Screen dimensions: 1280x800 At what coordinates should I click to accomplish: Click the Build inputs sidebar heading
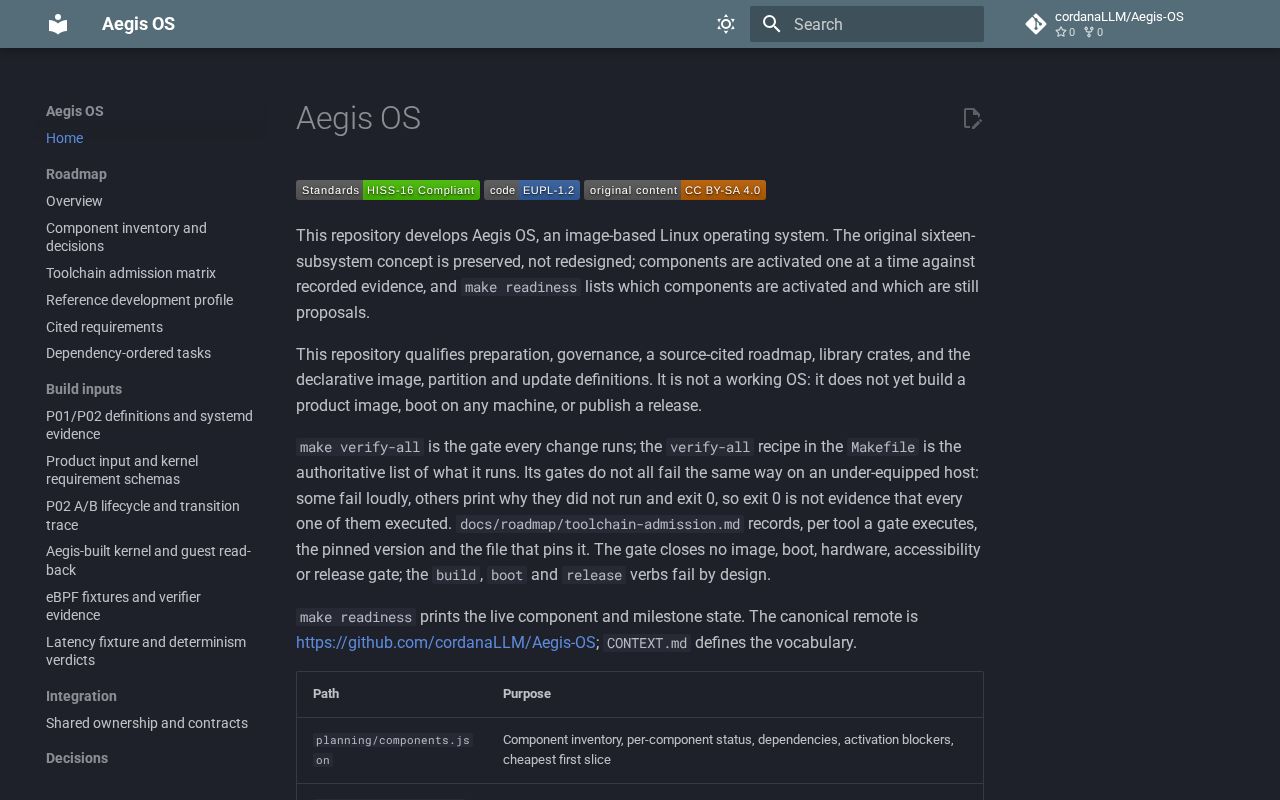pyautogui.click(x=84, y=389)
